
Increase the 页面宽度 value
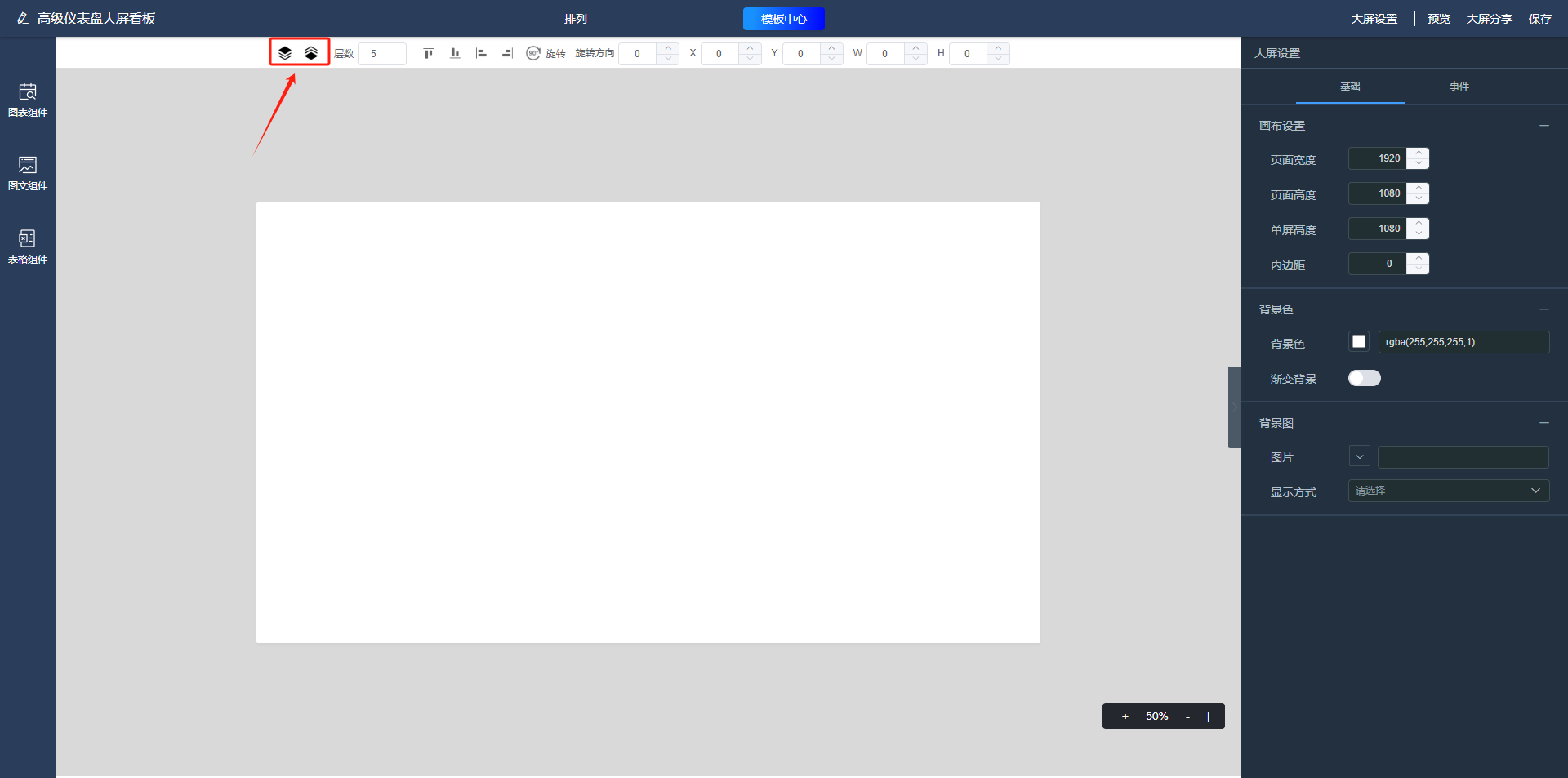coord(1419,153)
